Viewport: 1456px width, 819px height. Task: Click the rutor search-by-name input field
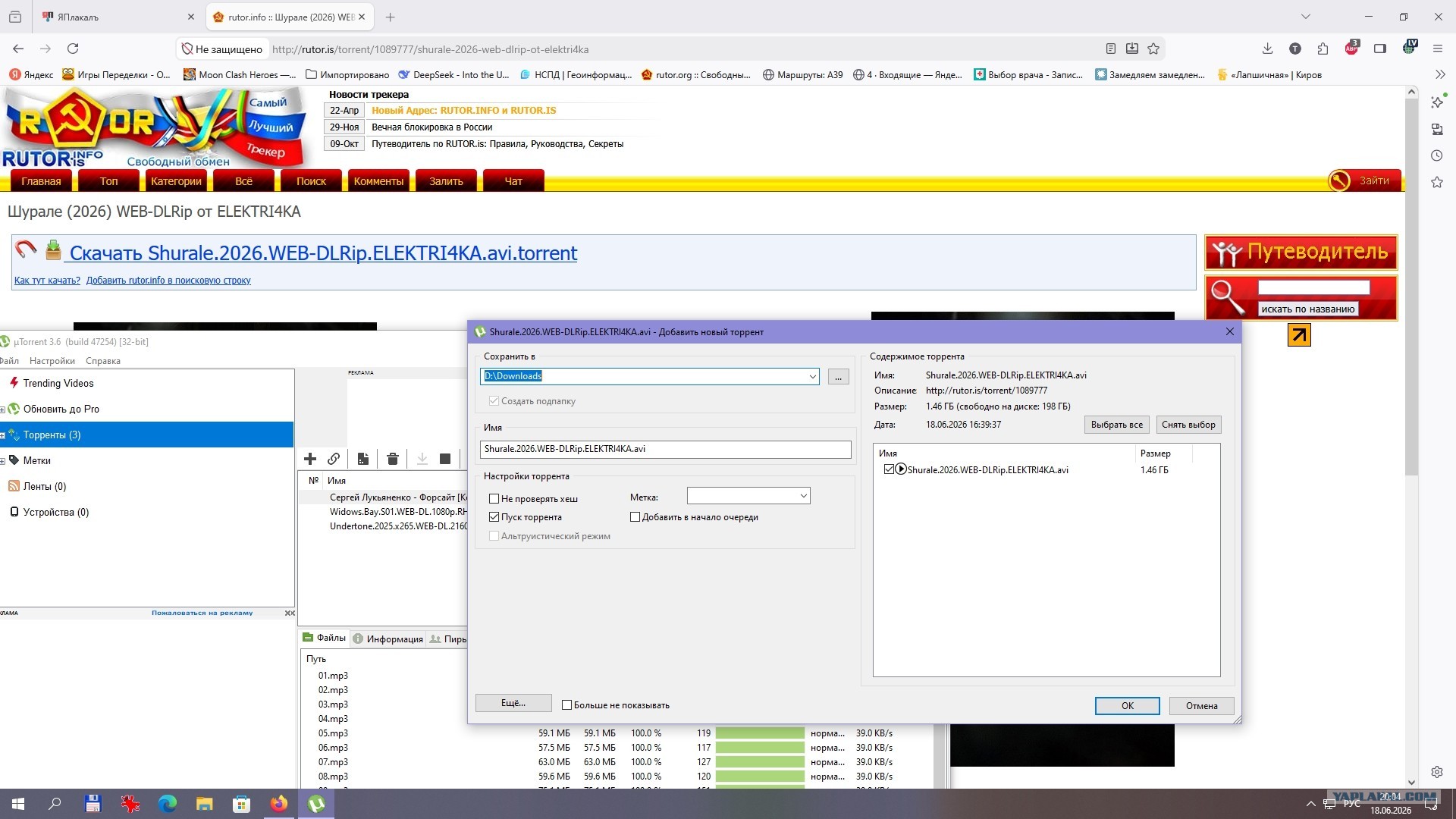pos(1313,287)
